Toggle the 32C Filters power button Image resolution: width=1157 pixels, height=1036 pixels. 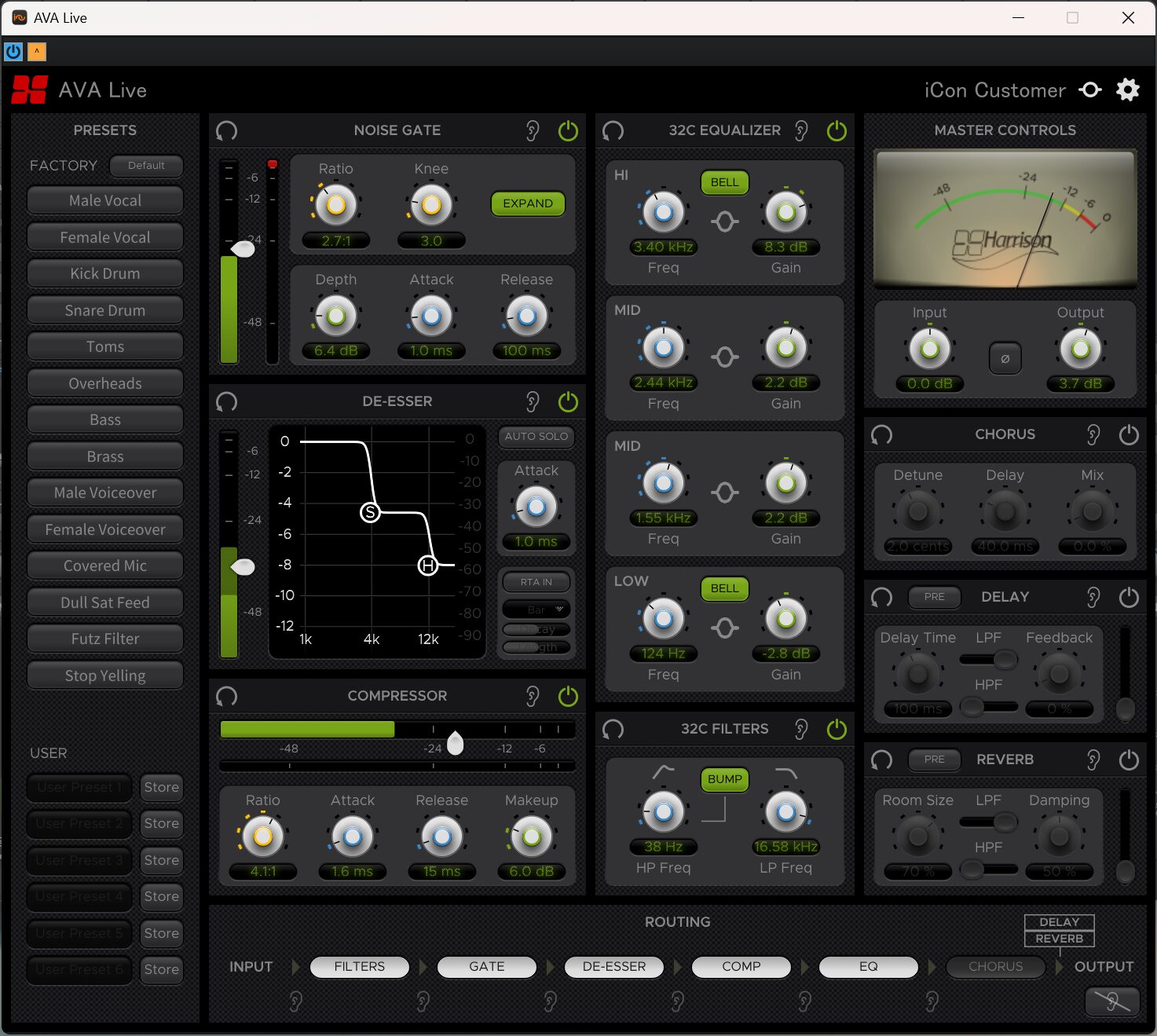coord(837,729)
